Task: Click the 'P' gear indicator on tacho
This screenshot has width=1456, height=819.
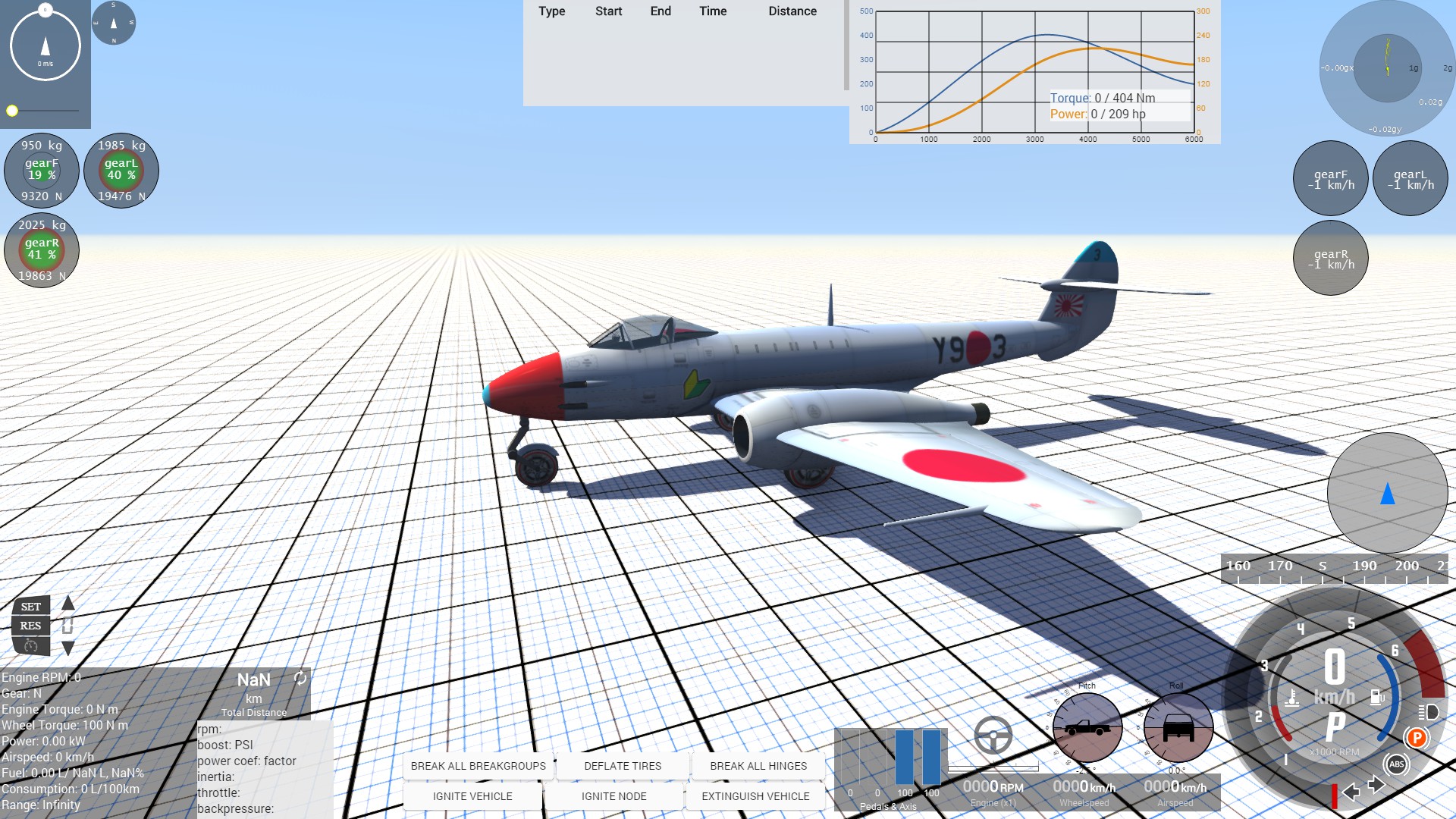Action: point(1335,728)
